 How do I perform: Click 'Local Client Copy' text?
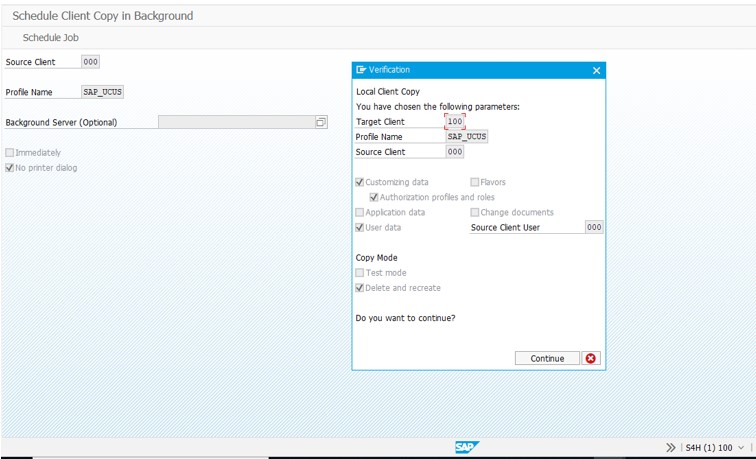point(388,92)
